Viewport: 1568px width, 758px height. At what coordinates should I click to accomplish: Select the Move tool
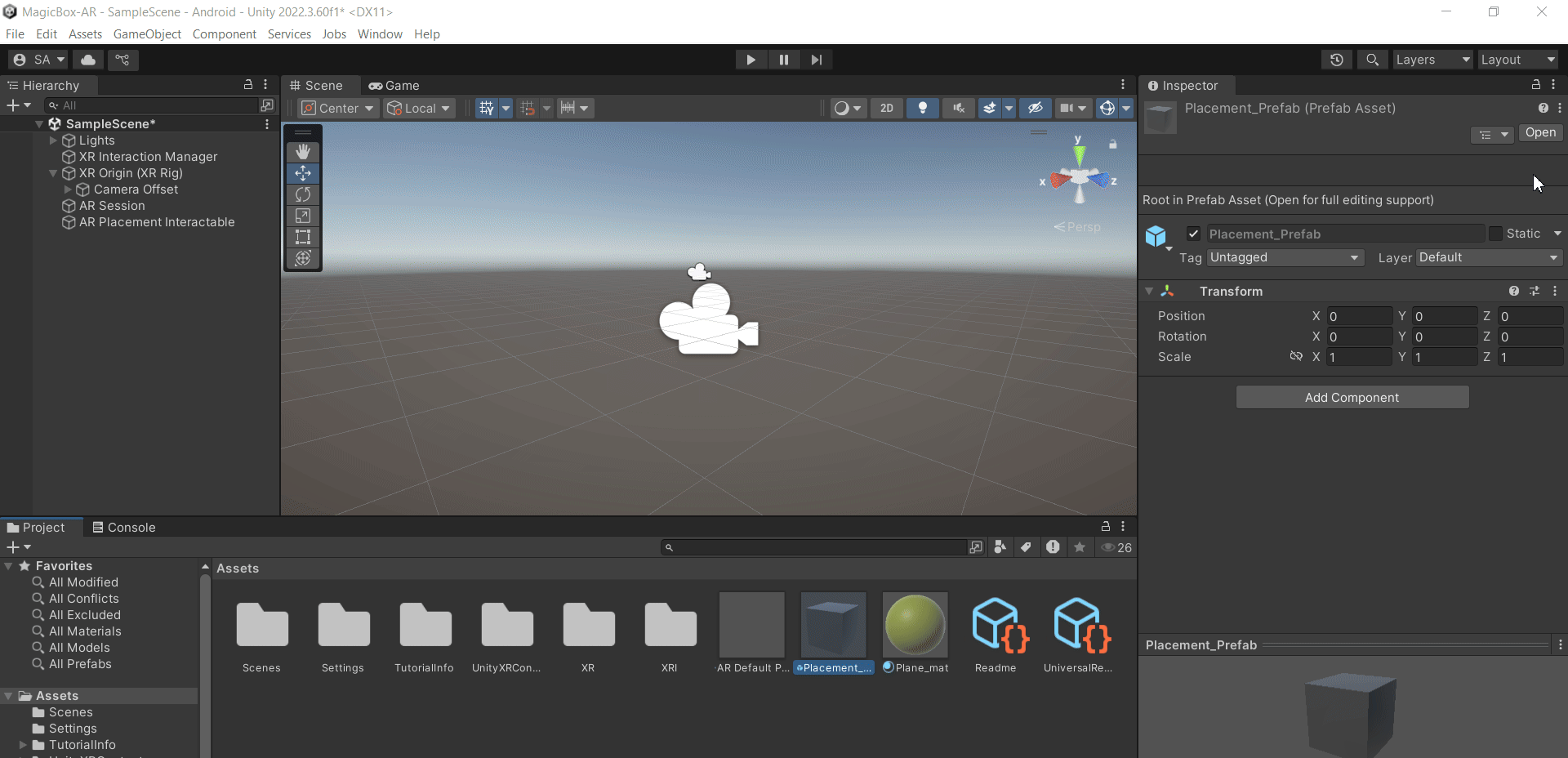[x=302, y=173]
